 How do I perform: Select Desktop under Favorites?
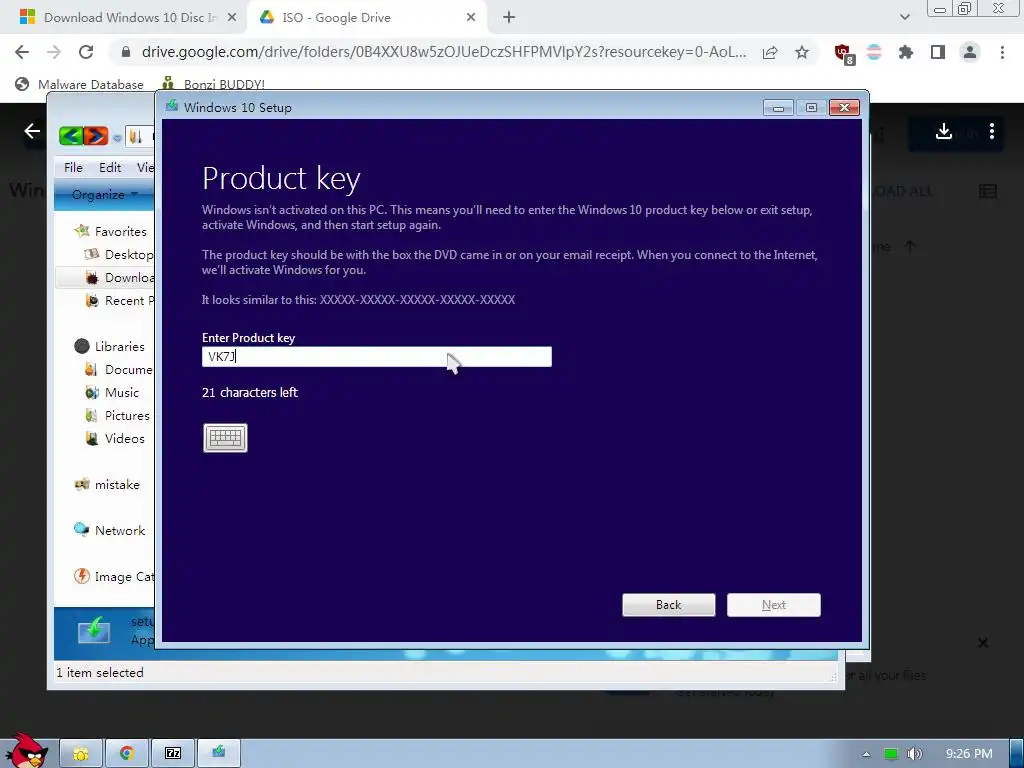(120, 254)
